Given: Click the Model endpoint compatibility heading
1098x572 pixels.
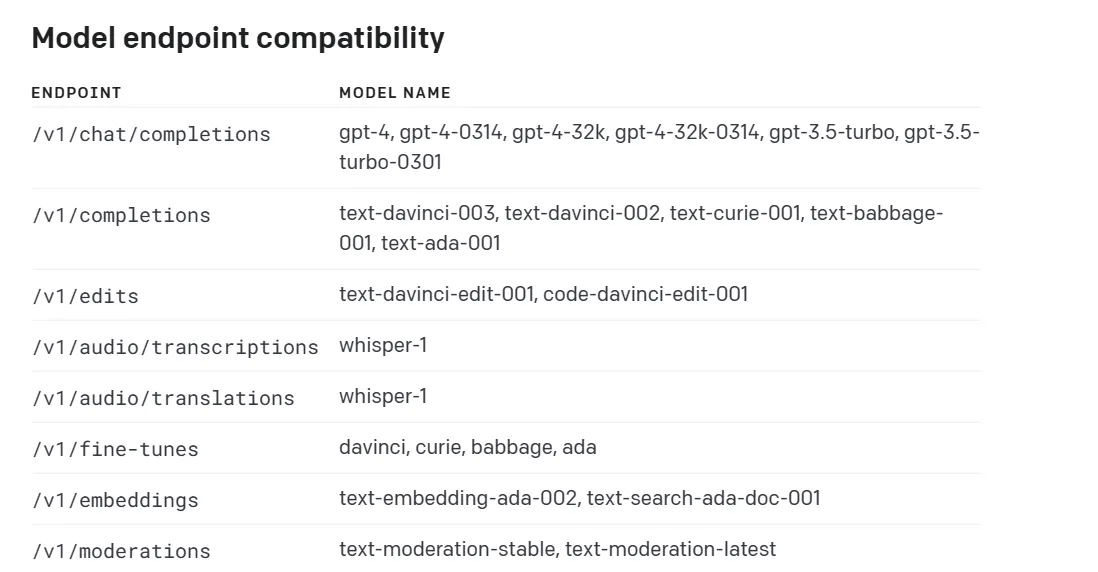Looking at the screenshot, I should (x=238, y=38).
